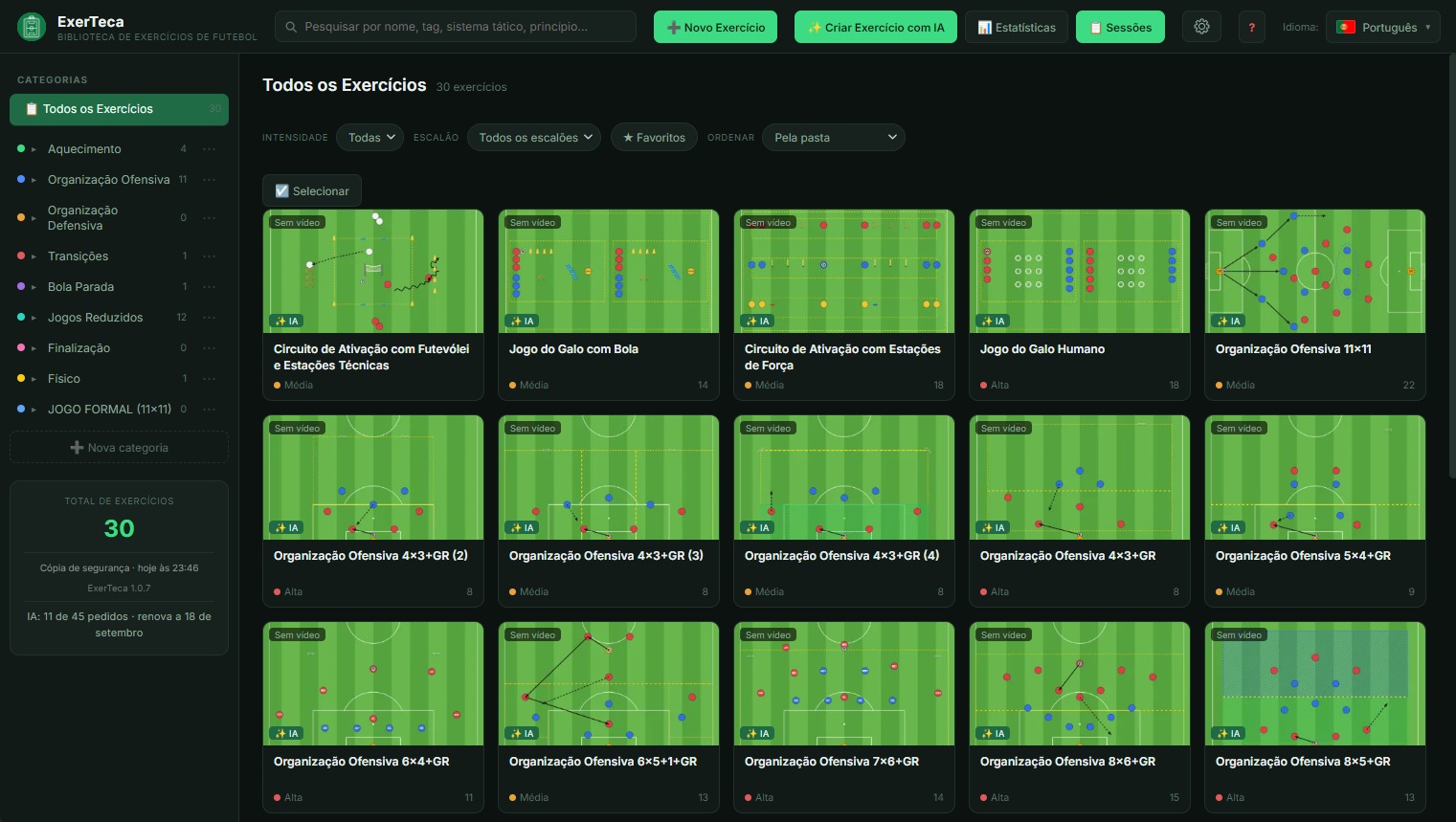Open the Estatísticas page
Viewport: 1456px width, 822px height.
click(1017, 27)
